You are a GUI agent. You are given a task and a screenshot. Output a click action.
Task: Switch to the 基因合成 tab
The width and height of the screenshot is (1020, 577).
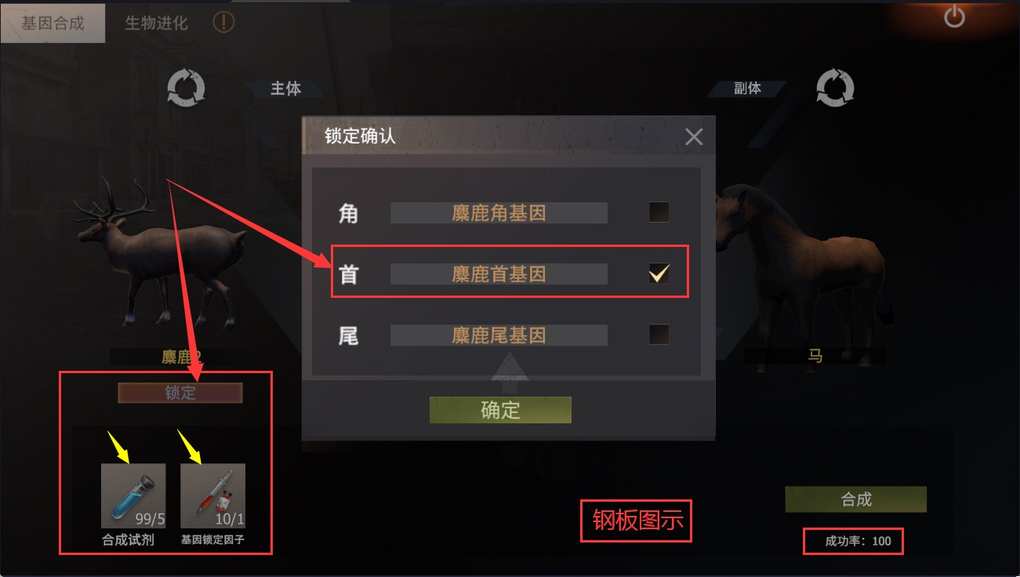tap(53, 23)
